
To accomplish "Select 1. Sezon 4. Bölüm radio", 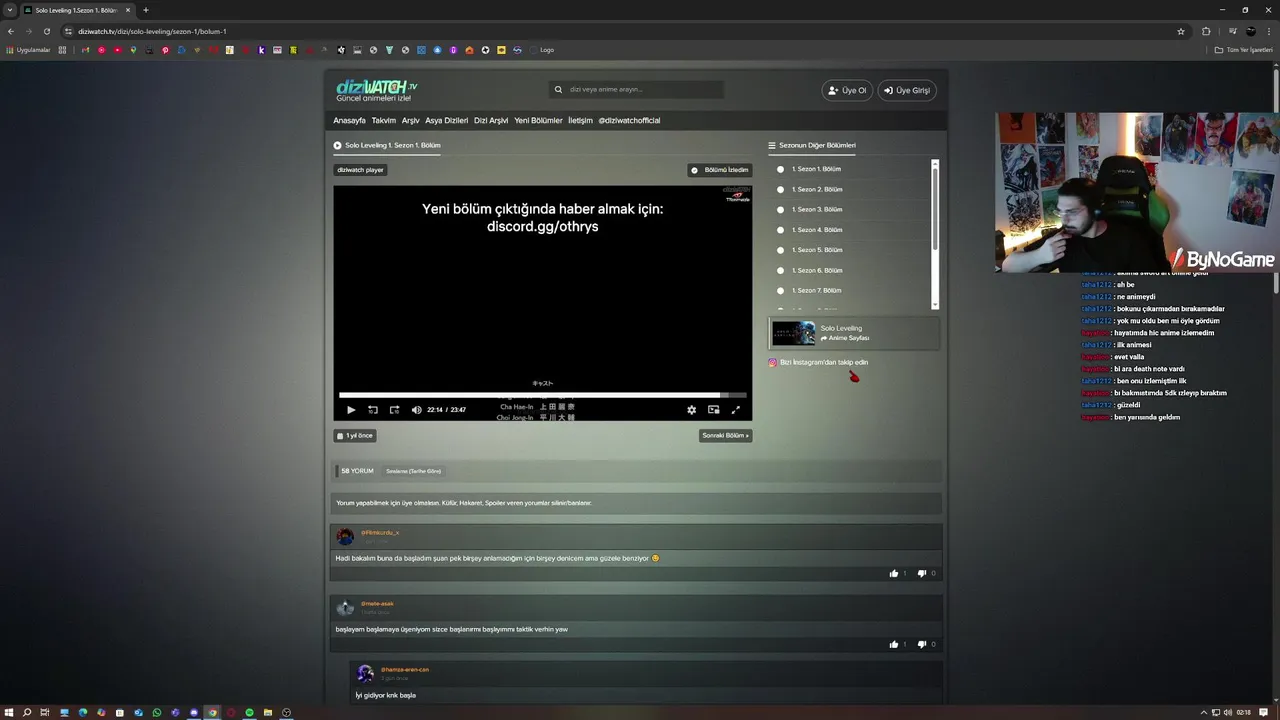I will pyautogui.click(x=781, y=230).
